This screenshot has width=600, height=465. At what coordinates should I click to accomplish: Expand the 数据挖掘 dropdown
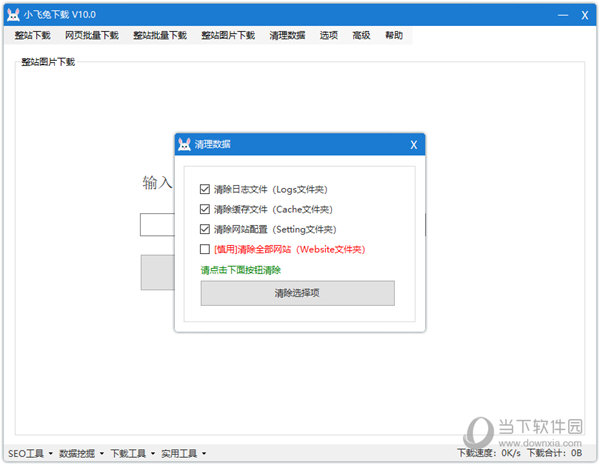[x=81, y=454]
